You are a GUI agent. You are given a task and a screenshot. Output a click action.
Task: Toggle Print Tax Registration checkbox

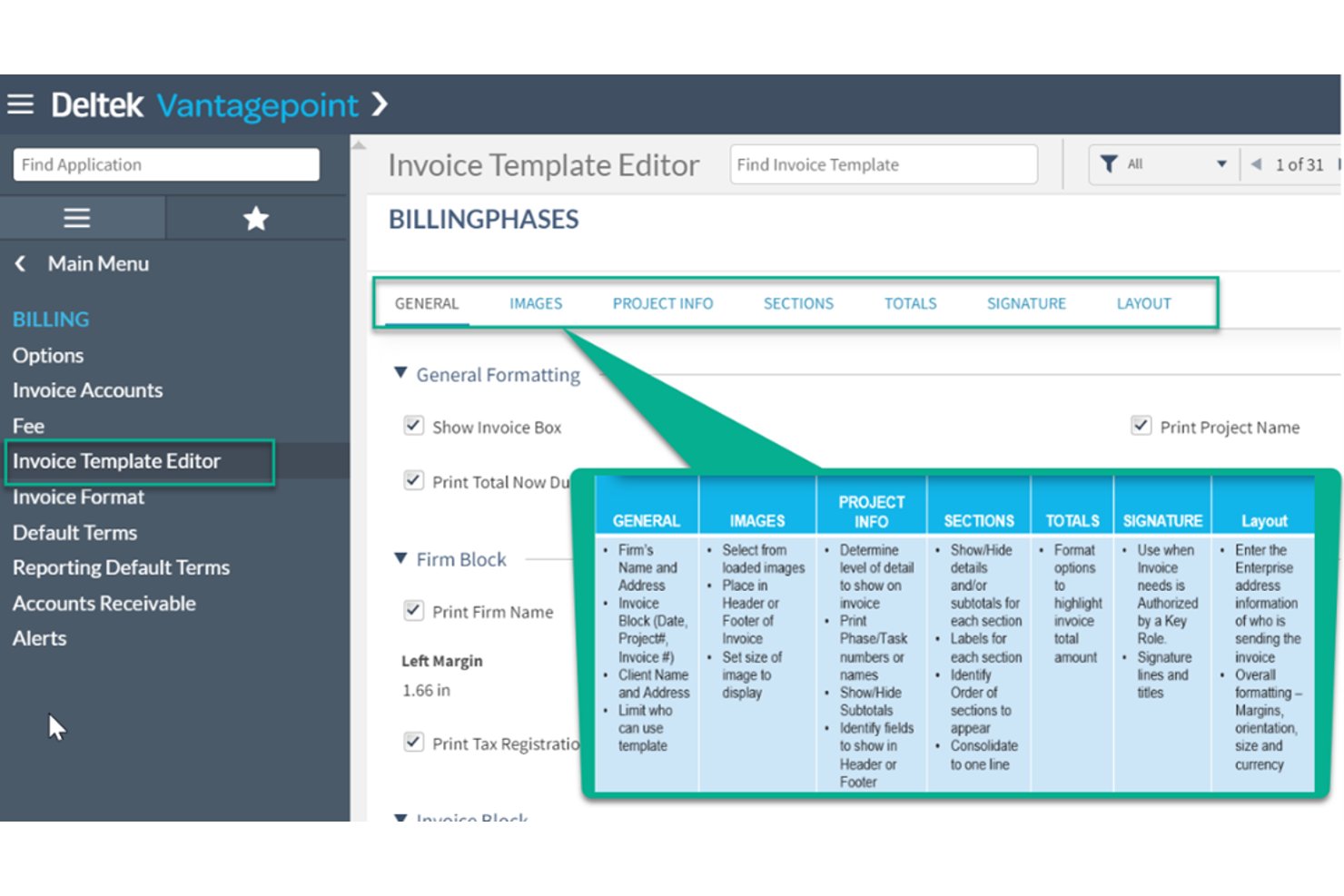(414, 742)
